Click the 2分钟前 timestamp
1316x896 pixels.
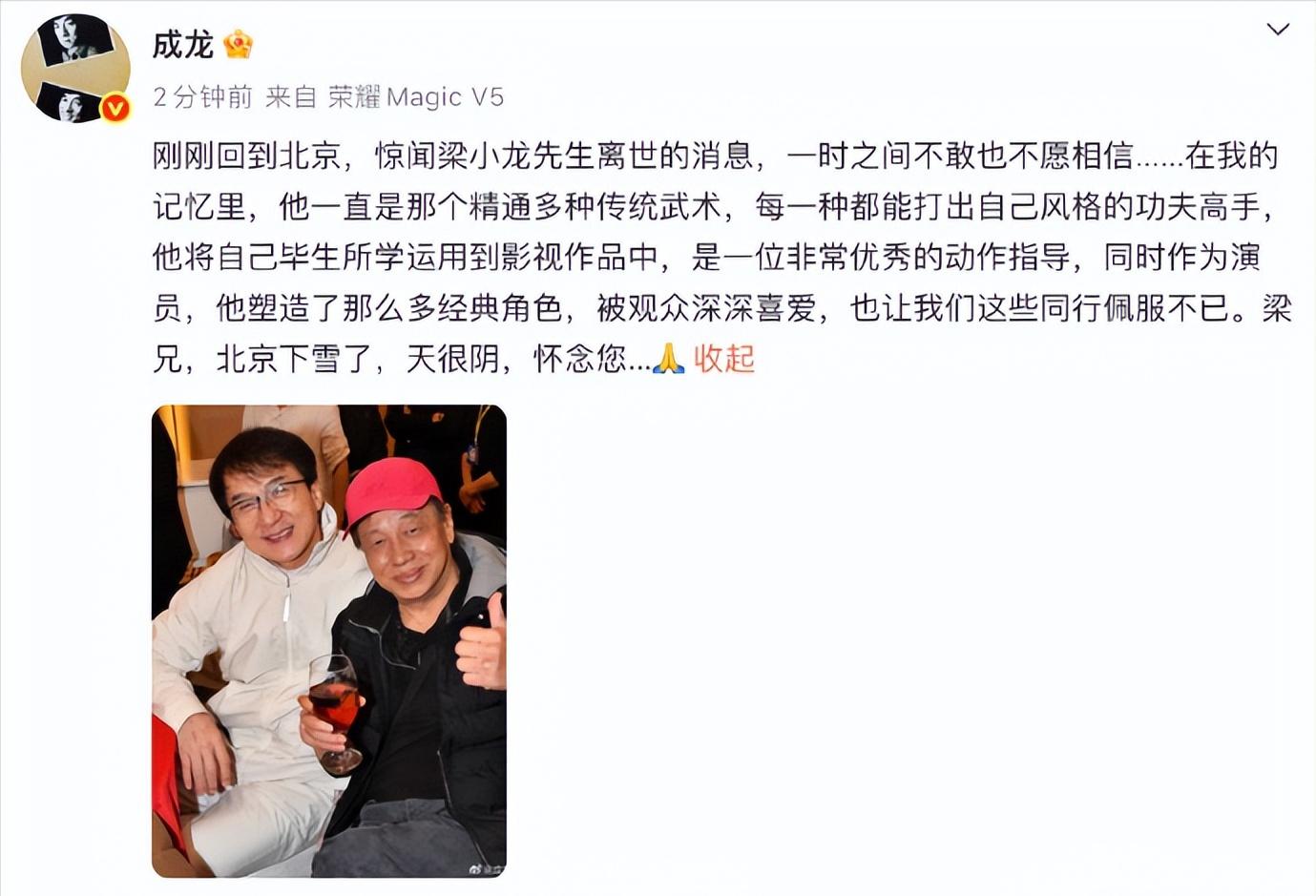pyautogui.click(x=202, y=96)
